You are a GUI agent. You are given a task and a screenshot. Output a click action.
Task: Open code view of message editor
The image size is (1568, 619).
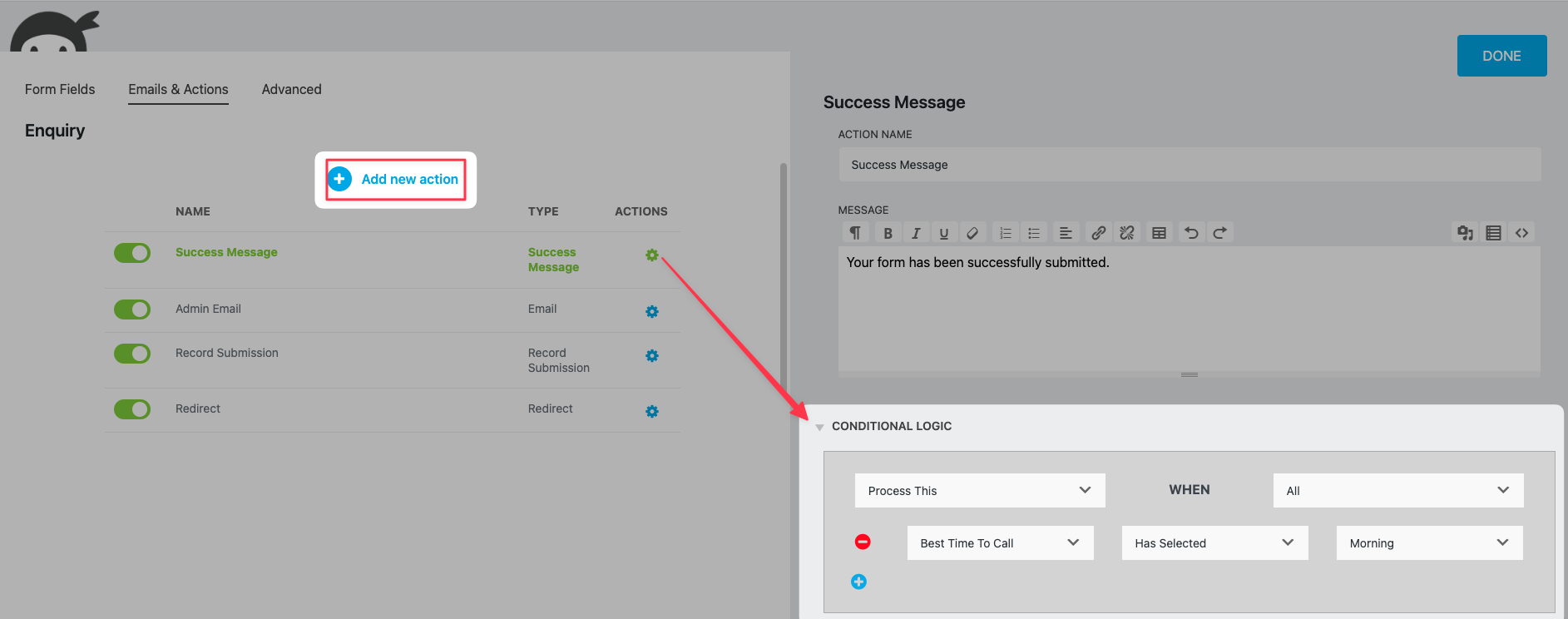pos(1521,233)
